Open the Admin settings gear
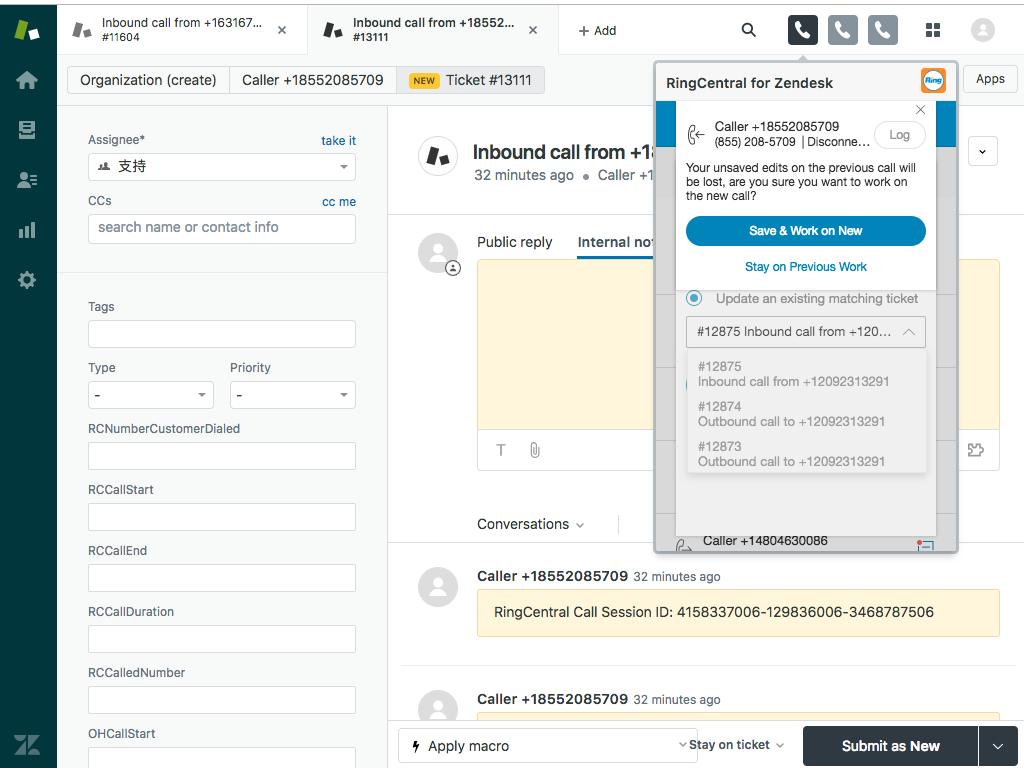Viewport: 1024px width, 768px height. pos(27,280)
